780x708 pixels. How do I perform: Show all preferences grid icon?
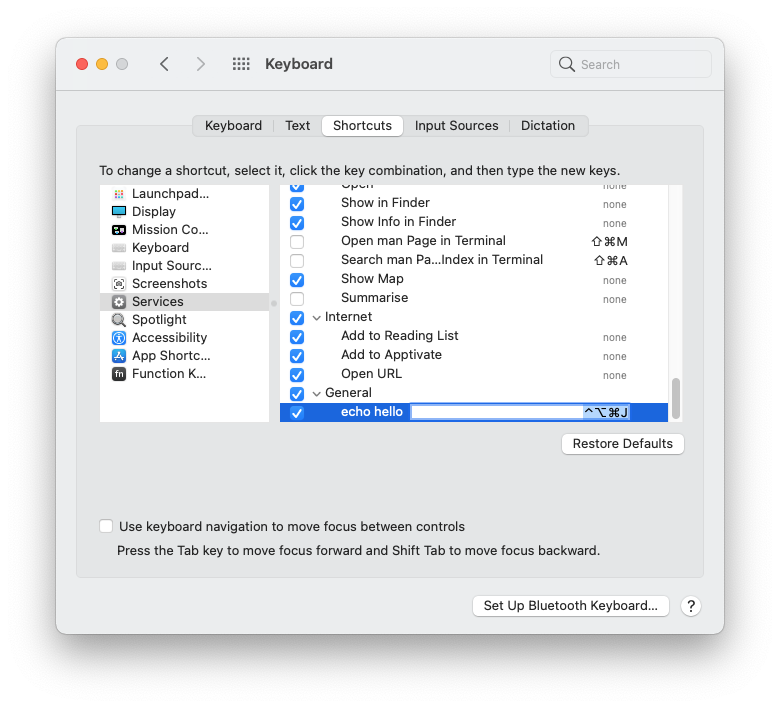[x=241, y=64]
